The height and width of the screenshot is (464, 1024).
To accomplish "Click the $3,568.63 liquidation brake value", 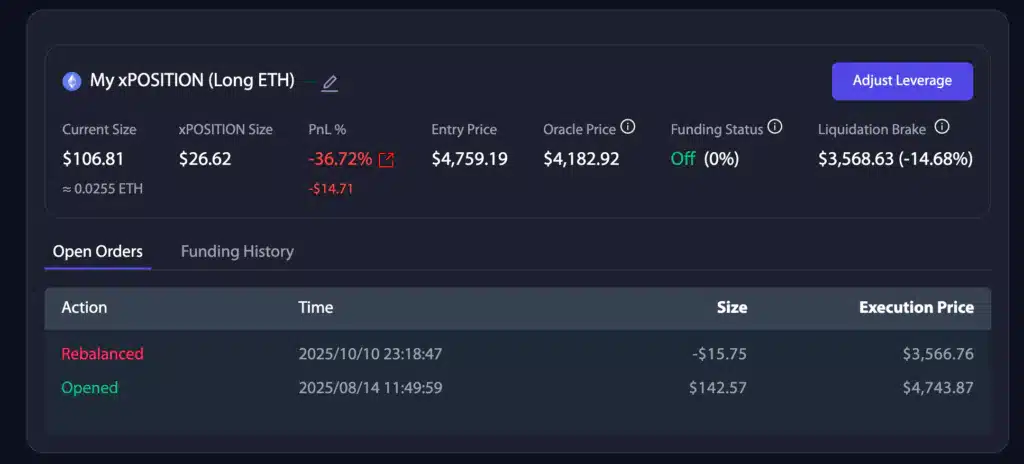I will pyautogui.click(x=857, y=159).
